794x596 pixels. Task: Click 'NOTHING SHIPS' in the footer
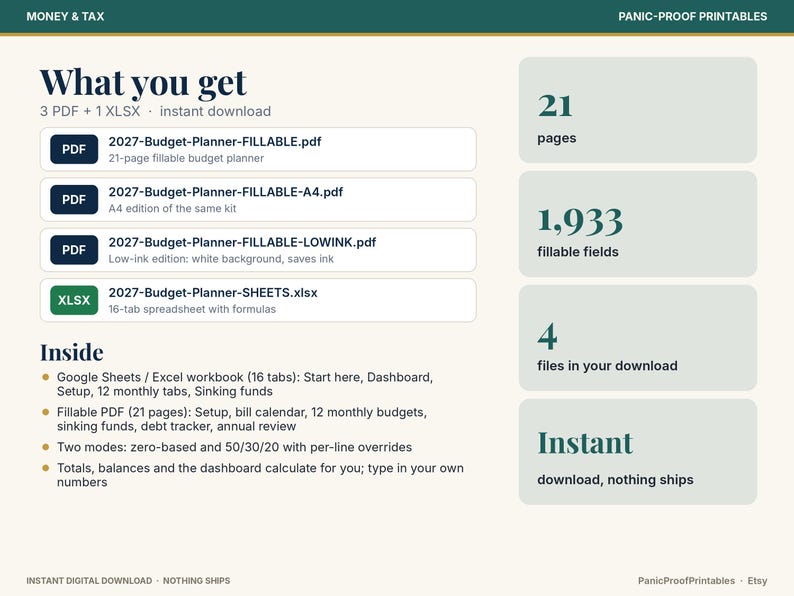tap(196, 581)
